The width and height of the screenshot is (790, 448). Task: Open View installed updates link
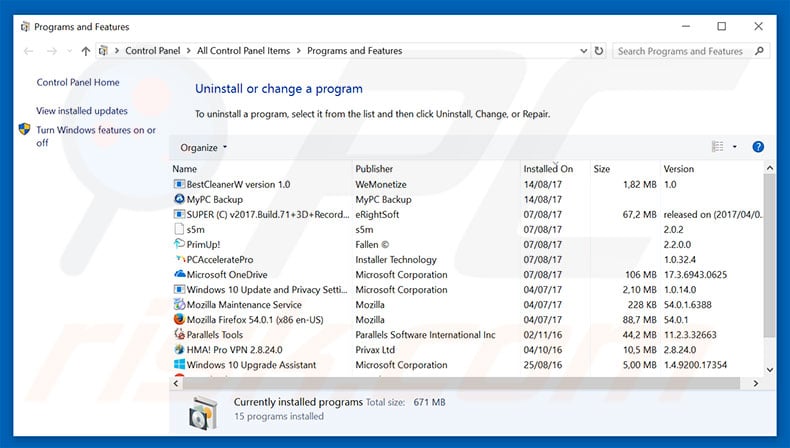coord(82,110)
